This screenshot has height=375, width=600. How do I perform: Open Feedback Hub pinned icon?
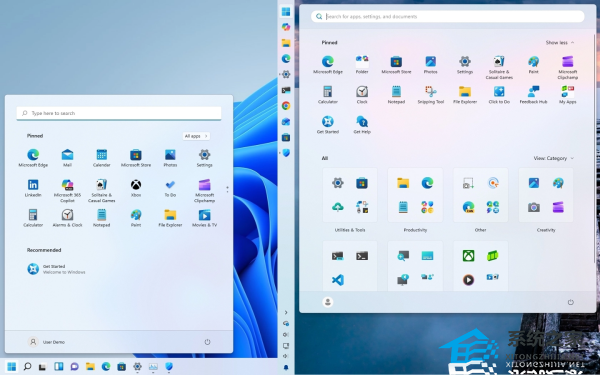point(533,95)
